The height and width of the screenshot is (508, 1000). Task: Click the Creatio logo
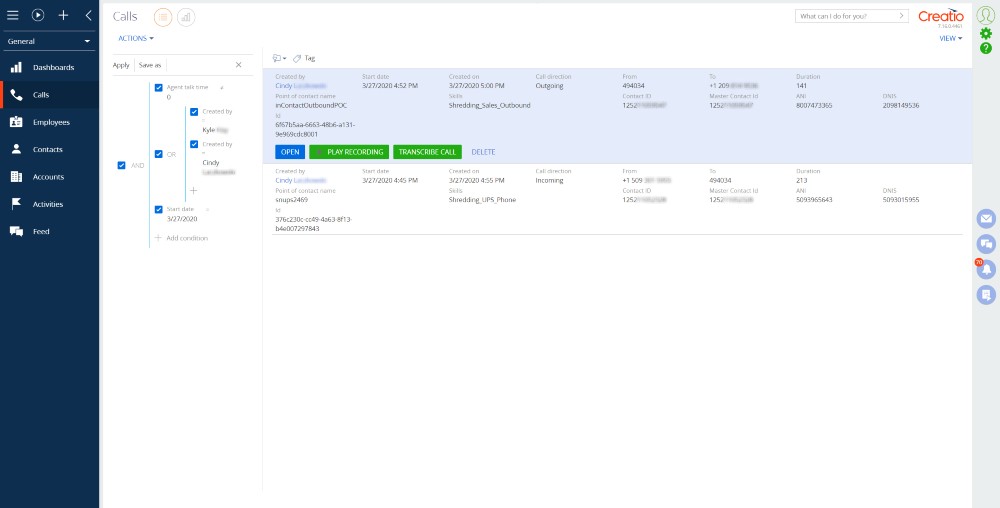click(941, 17)
